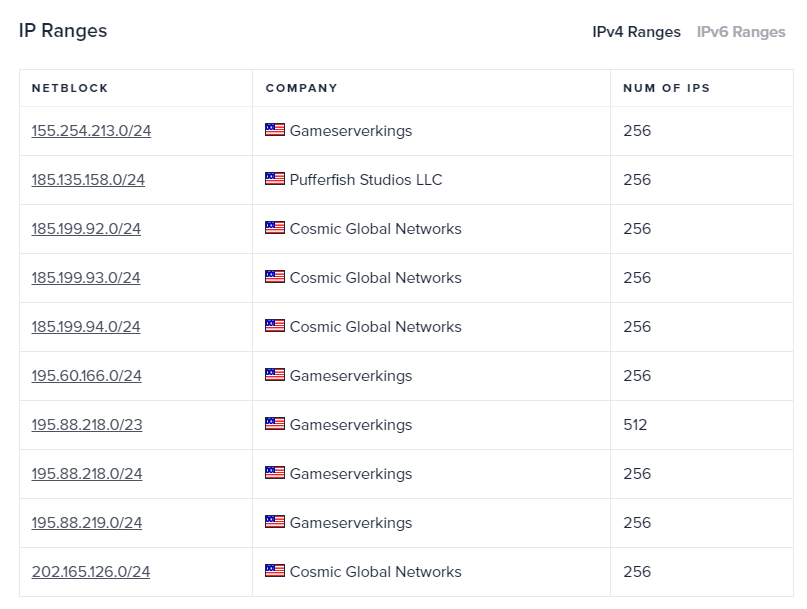The height and width of the screenshot is (609, 807).
Task: Open netblock 155.254.213.0/24 link
Action: pyautogui.click(x=91, y=131)
